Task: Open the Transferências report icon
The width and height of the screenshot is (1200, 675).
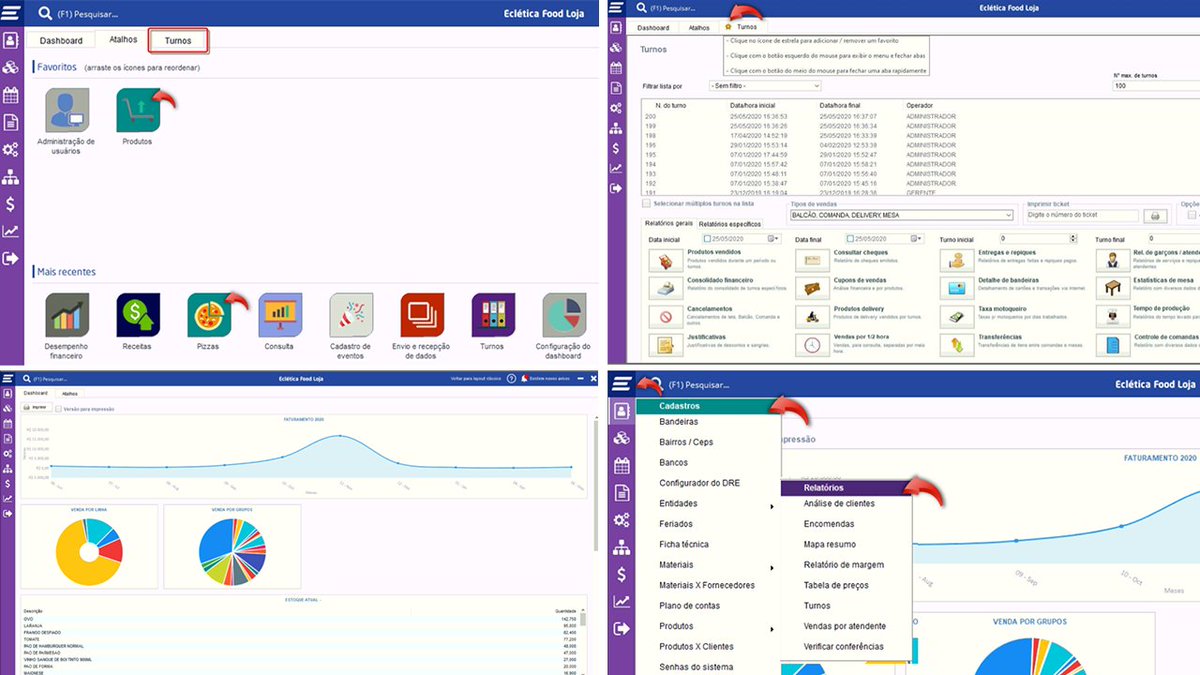Action: [x=958, y=345]
